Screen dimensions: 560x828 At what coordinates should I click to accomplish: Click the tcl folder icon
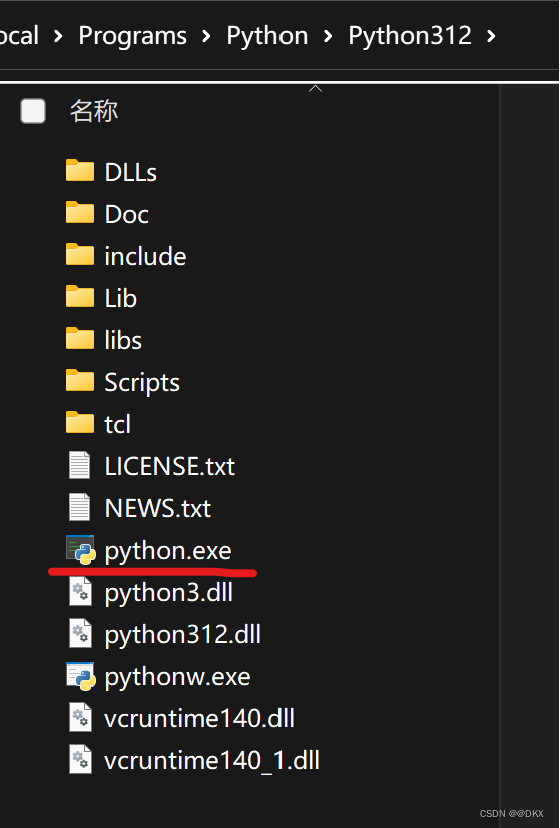(80, 423)
